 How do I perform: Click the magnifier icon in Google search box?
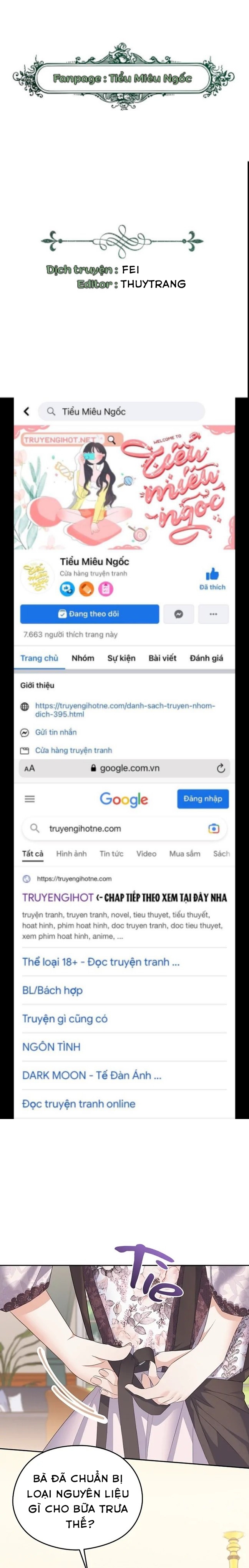coord(35,829)
